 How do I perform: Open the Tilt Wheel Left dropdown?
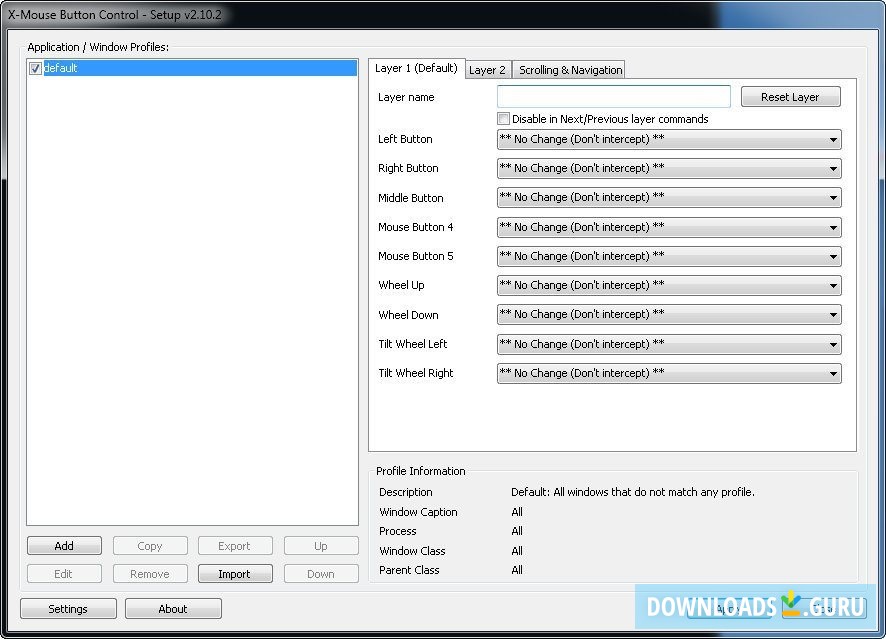click(x=669, y=344)
